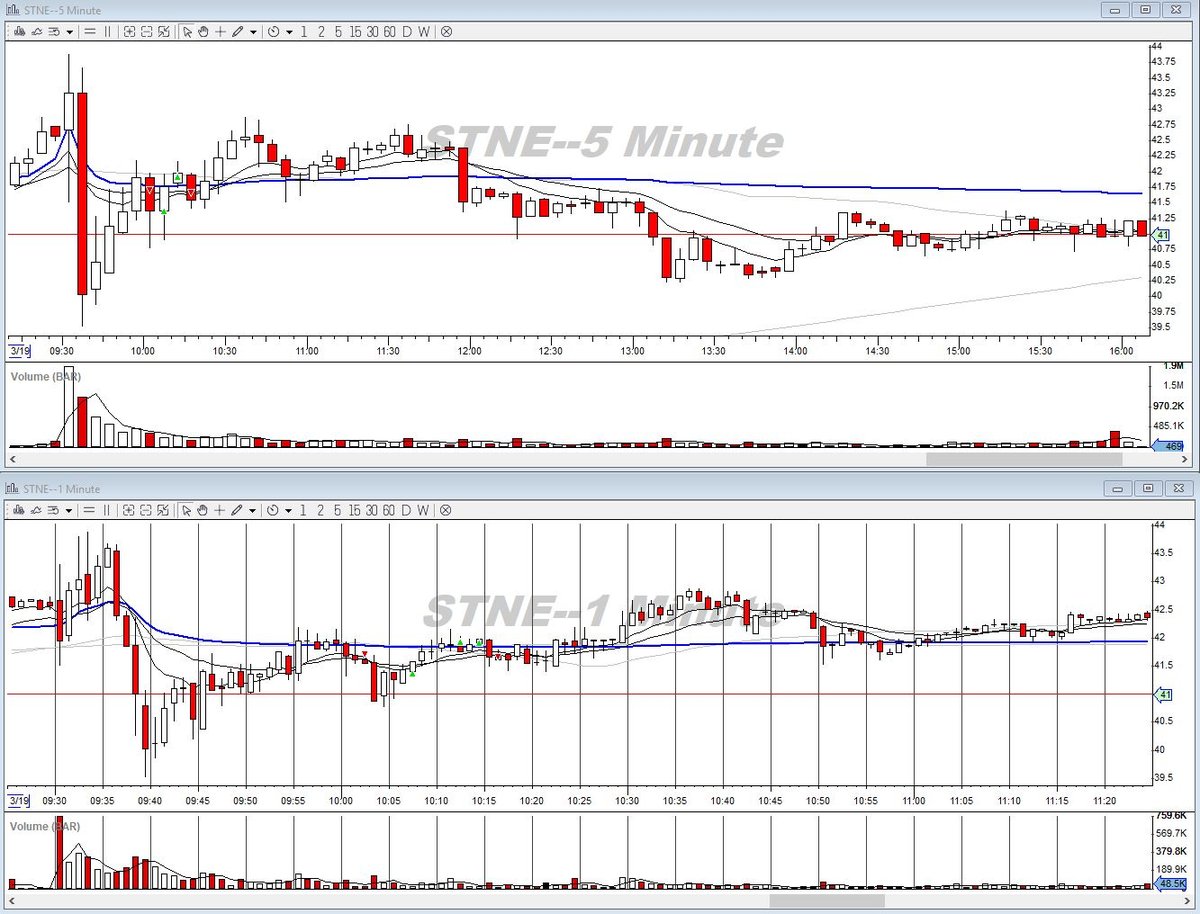Click horizontal scrollbar thumb under 5 Minute chart
1200x914 pixels.
1024,459
